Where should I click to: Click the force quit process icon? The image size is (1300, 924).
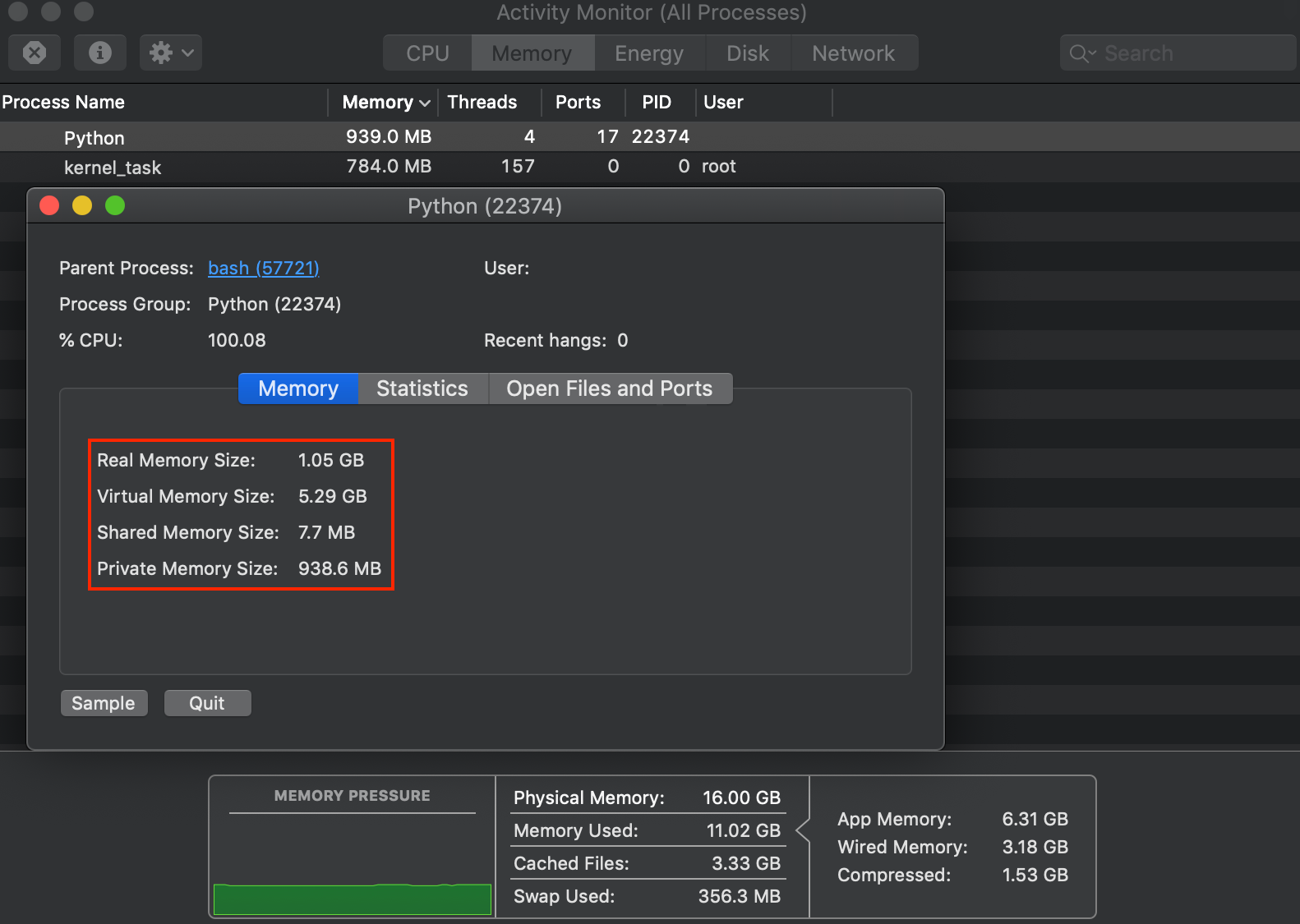(35, 53)
